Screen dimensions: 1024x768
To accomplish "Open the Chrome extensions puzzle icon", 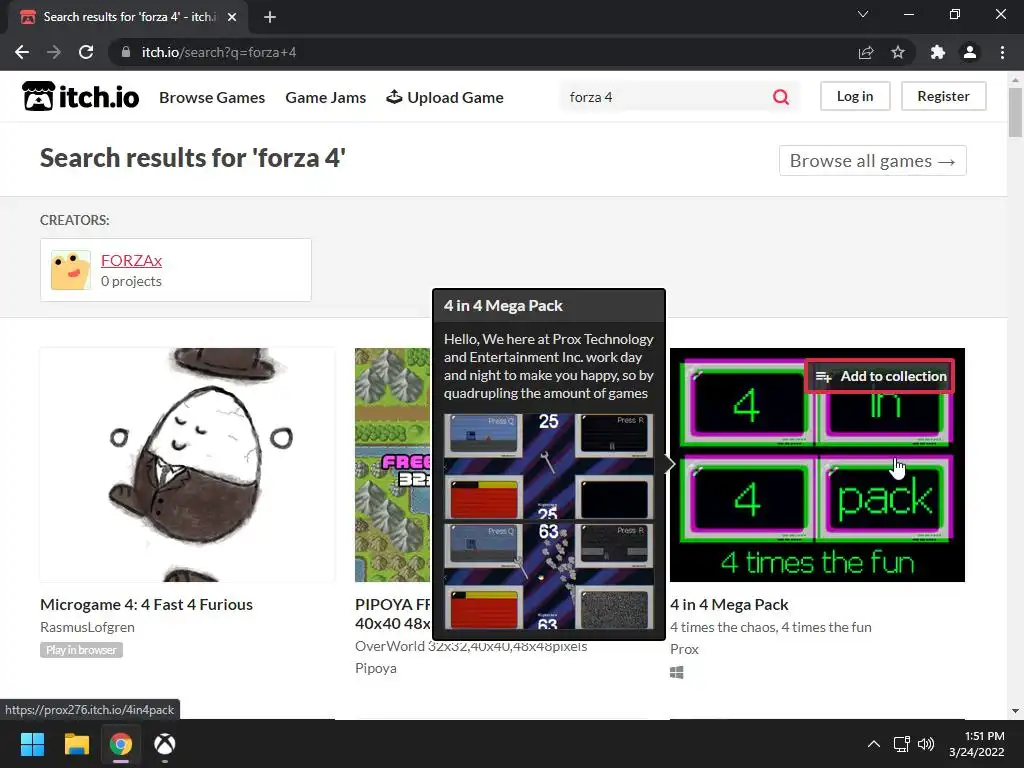I will coord(938,52).
